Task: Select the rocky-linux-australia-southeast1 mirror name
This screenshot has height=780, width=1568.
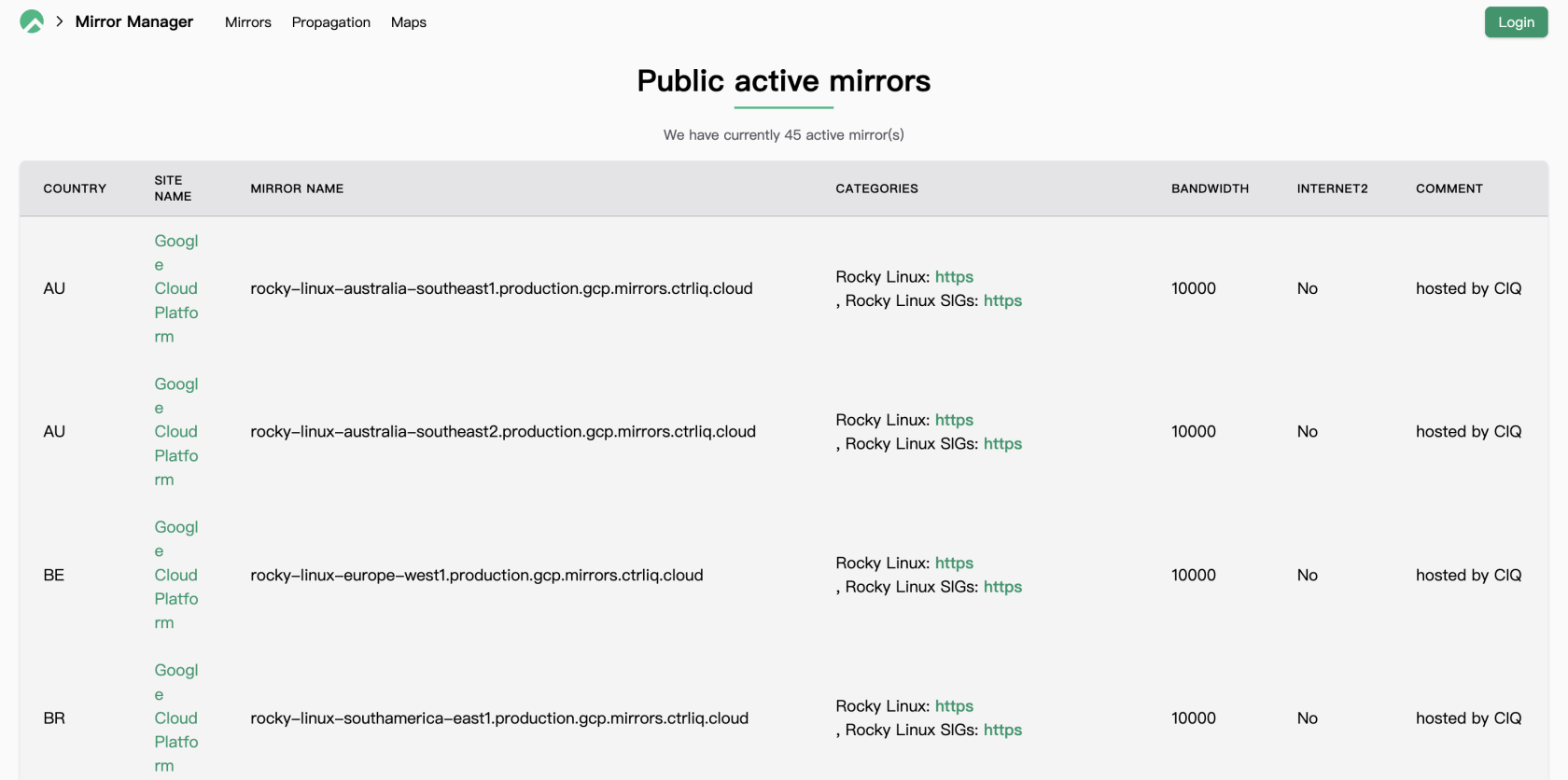Action: pyautogui.click(x=501, y=288)
